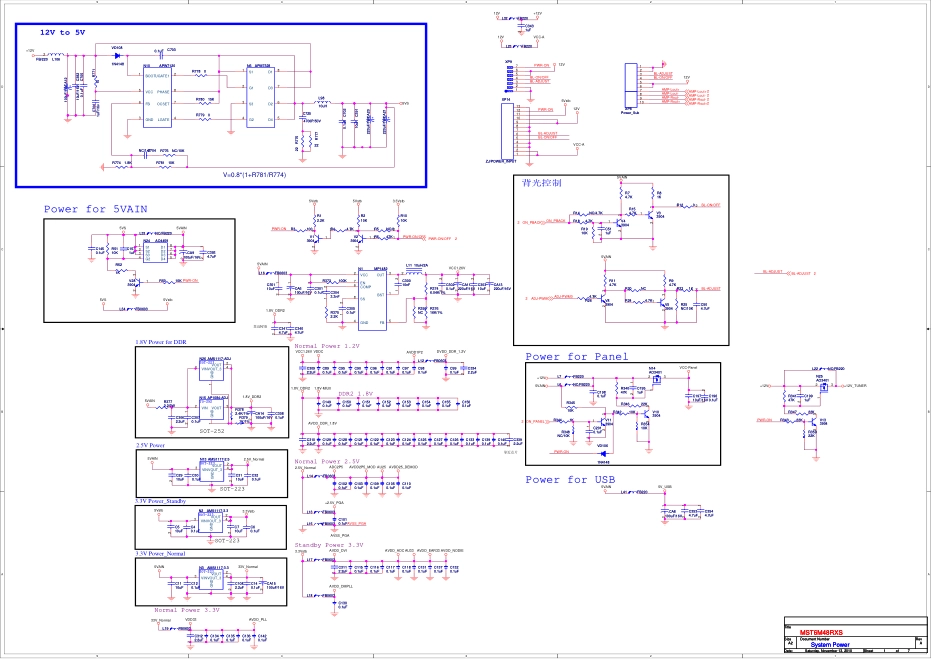Select the "Normal Power 1.2V" label
The image size is (950, 672).
coord(326,345)
